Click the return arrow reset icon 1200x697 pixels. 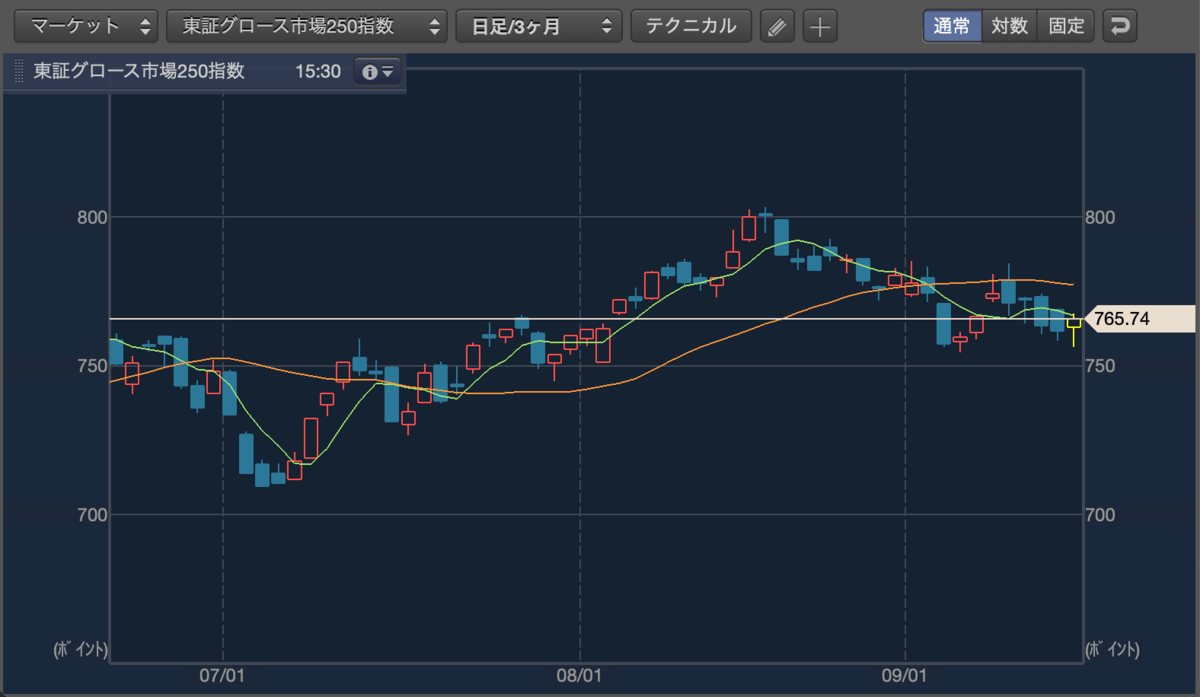pos(1121,26)
